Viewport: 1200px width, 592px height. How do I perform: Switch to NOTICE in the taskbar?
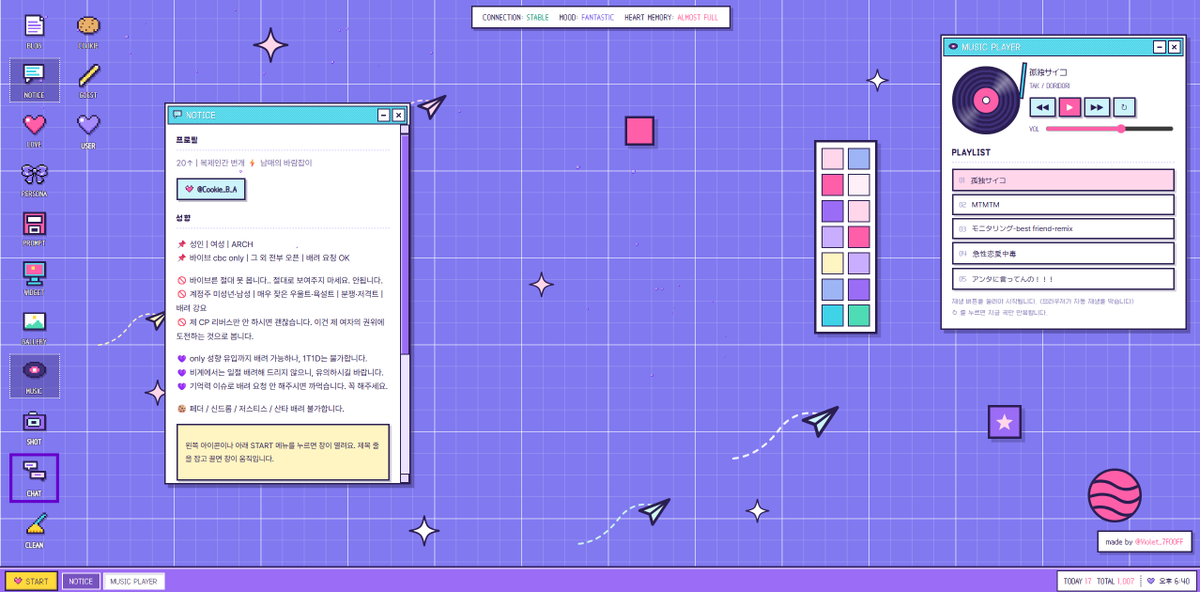tap(81, 581)
